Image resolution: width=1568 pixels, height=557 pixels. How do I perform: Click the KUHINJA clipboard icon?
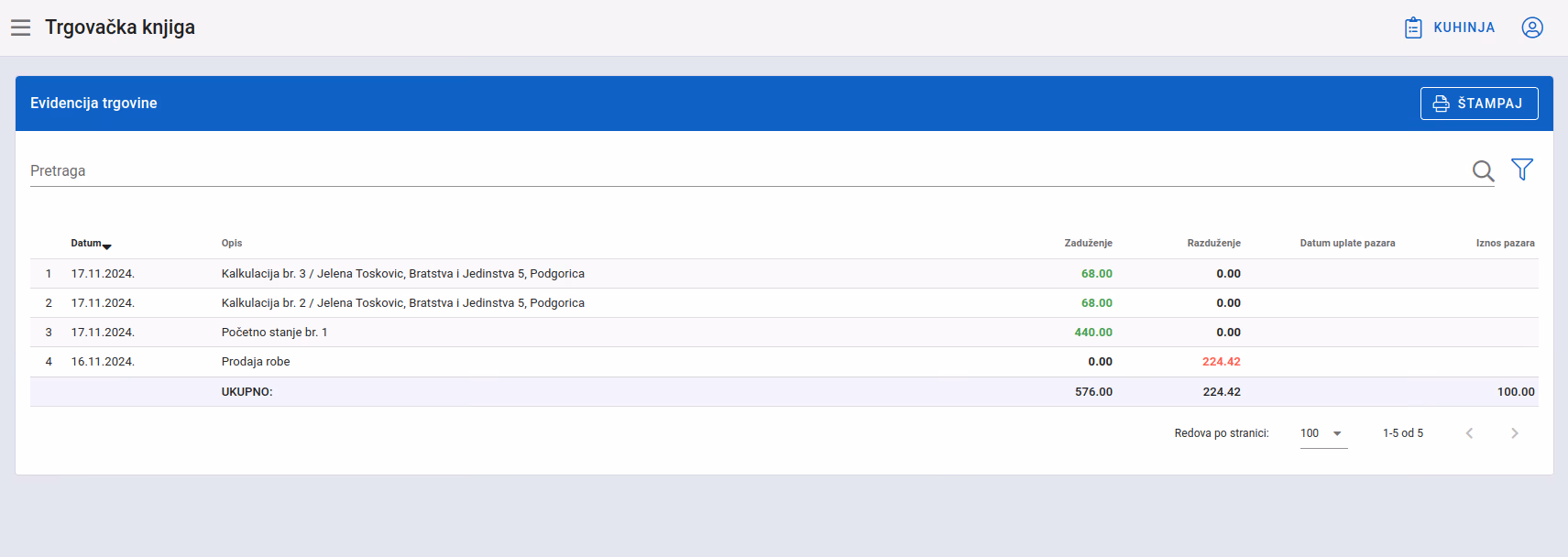click(x=1413, y=27)
